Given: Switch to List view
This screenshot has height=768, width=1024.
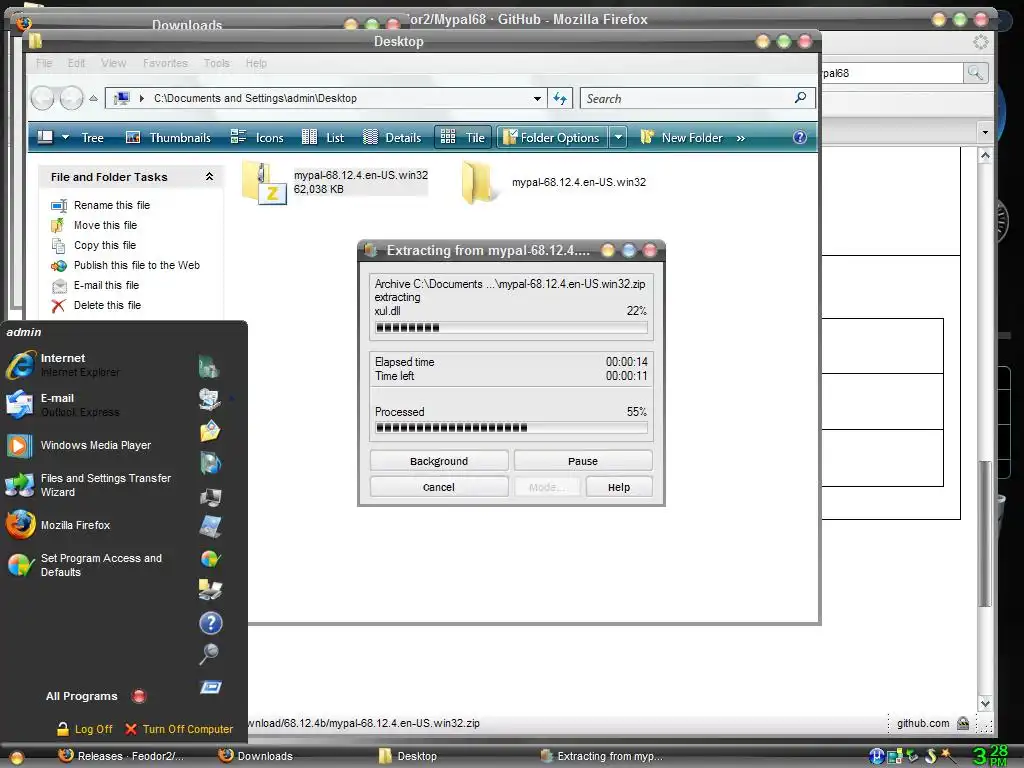Looking at the screenshot, I should [x=323, y=138].
